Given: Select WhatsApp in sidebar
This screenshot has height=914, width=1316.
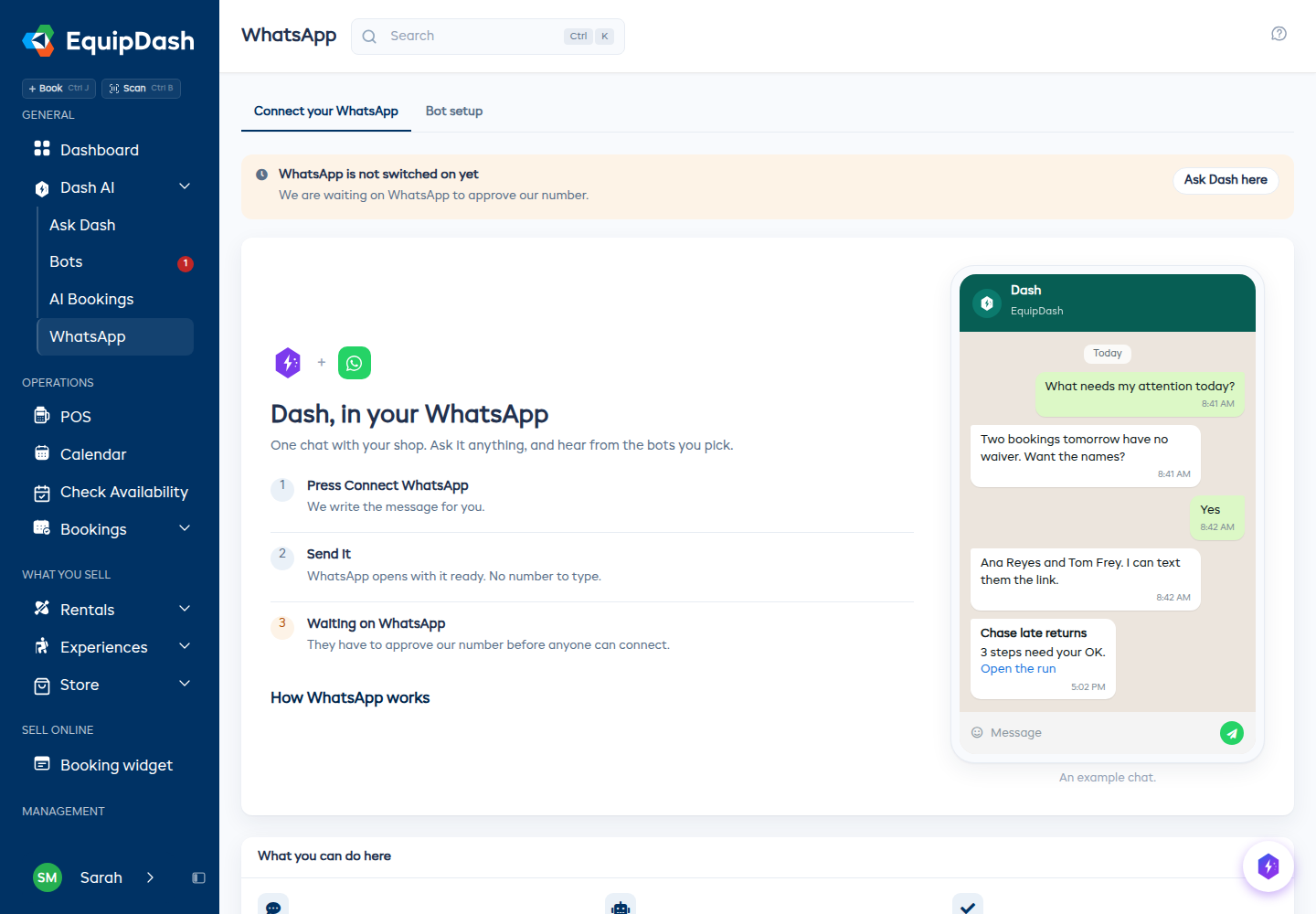Looking at the screenshot, I should click(115, 336).
